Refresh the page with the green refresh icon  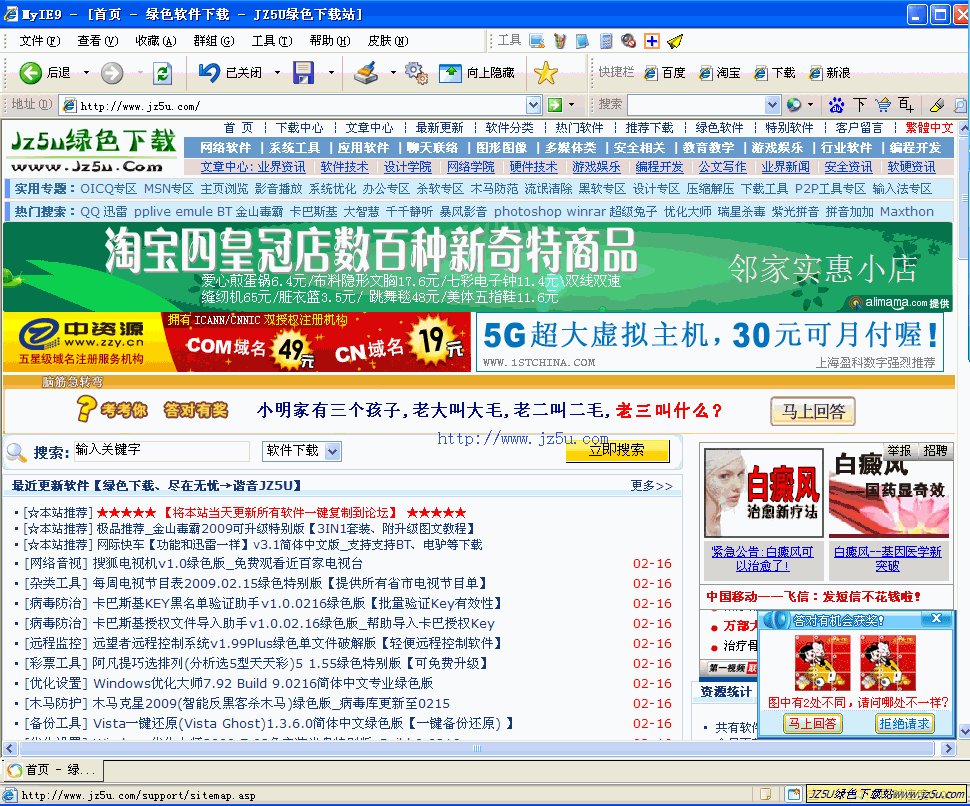pos(162,73)
